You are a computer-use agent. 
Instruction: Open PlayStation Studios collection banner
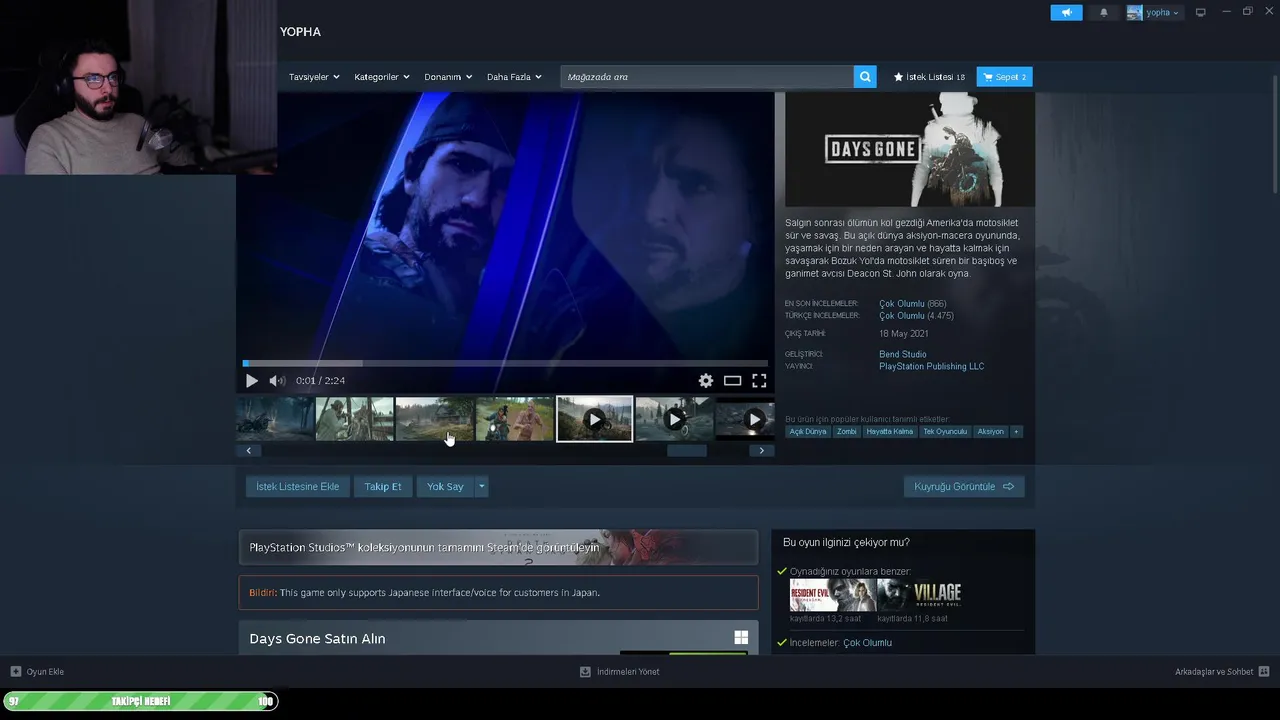[498, 547]
